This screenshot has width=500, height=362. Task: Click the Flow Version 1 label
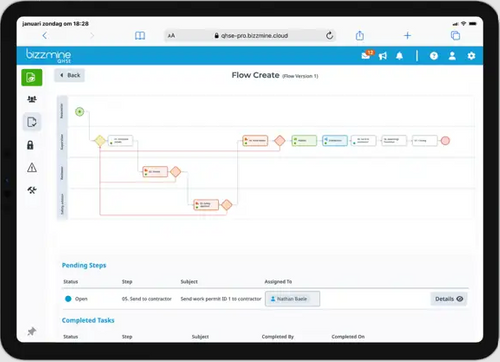pyautogui.click(x=300, y=76)
